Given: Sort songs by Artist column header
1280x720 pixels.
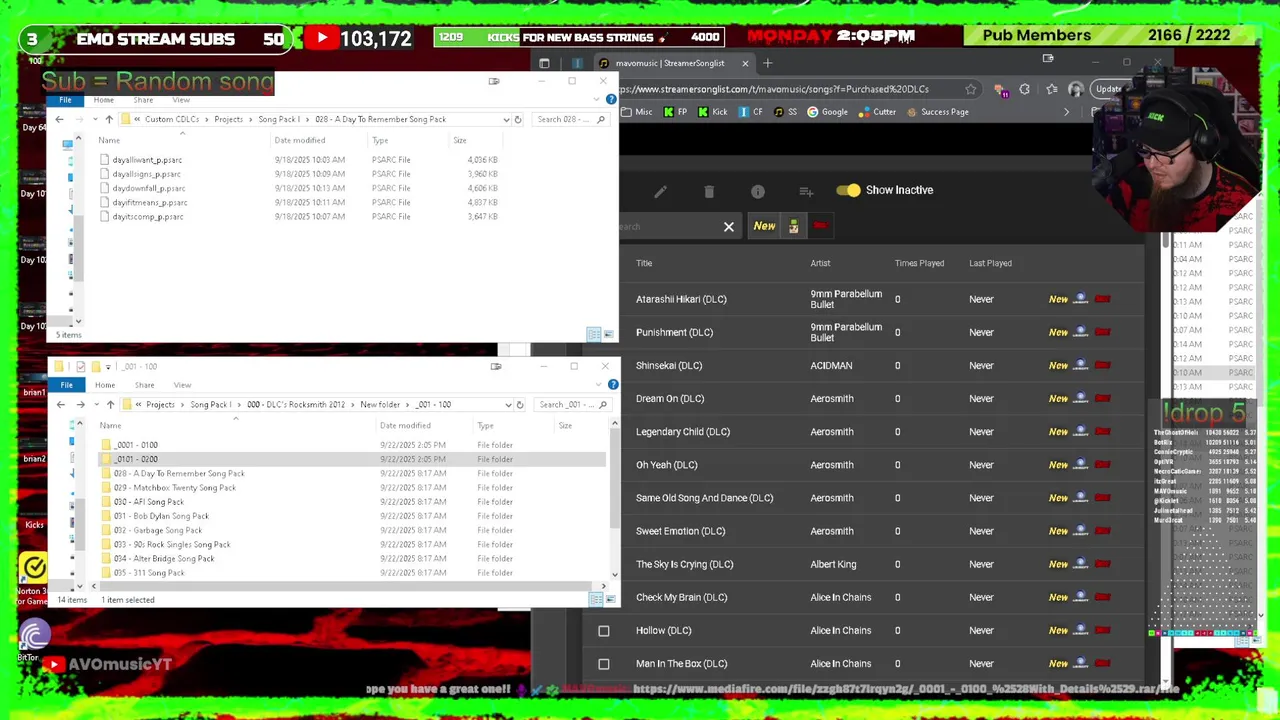Looking at the screenshot, I should coord(820,263).
